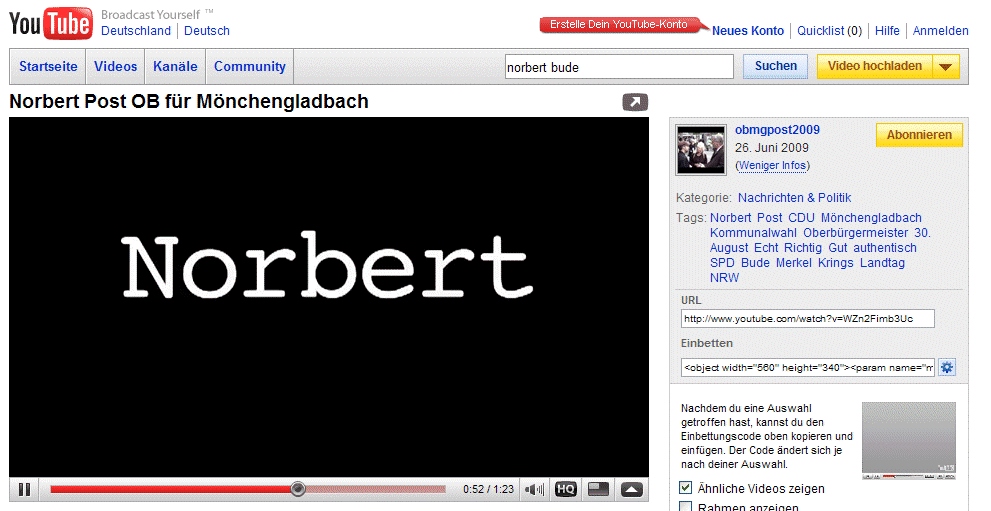Open category Nachrichten & Politik
Image resolution: width=991 pixels, height=511 pixels.
pyautogui.click(x=794, y=198)
